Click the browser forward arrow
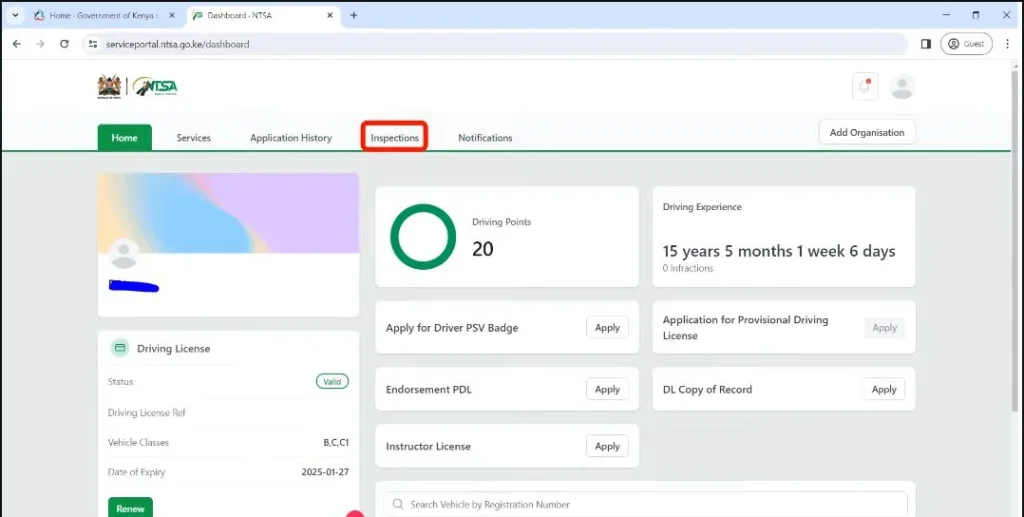 (x=40, y=44)
